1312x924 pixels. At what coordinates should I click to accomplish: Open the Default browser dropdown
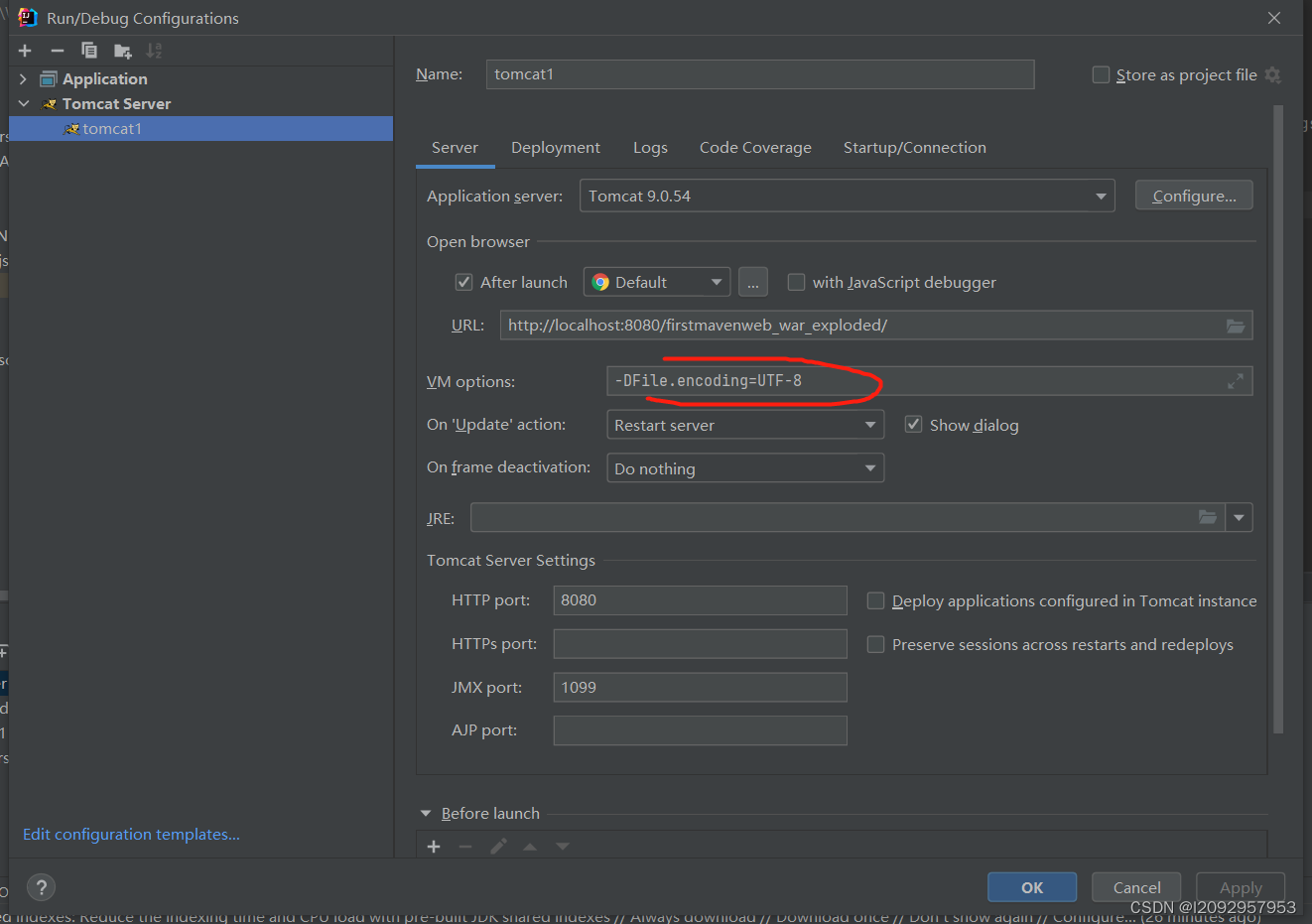click(x=657, y=282)
